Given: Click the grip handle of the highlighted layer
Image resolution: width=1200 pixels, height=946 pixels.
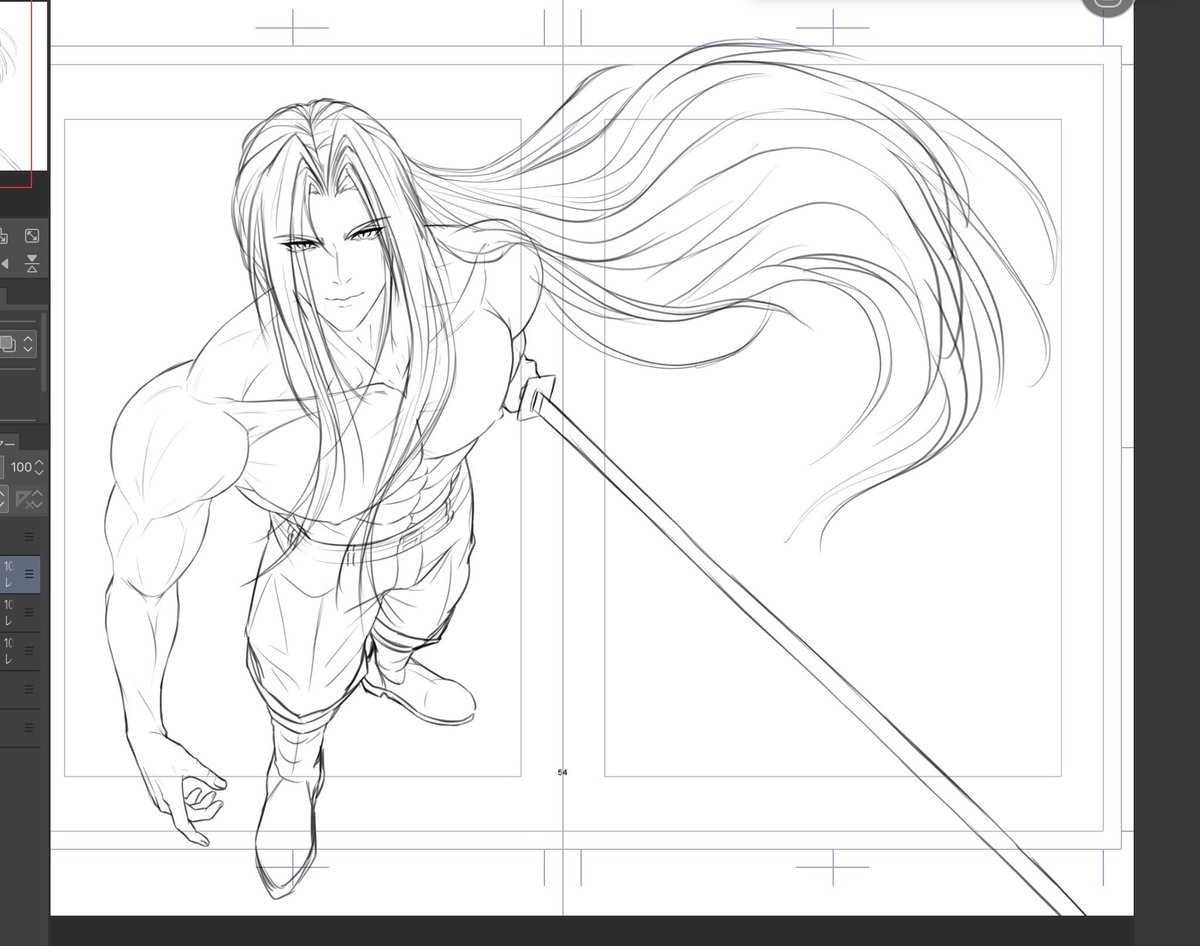Looking at the screenshot, I should click(x=29, y=574).
